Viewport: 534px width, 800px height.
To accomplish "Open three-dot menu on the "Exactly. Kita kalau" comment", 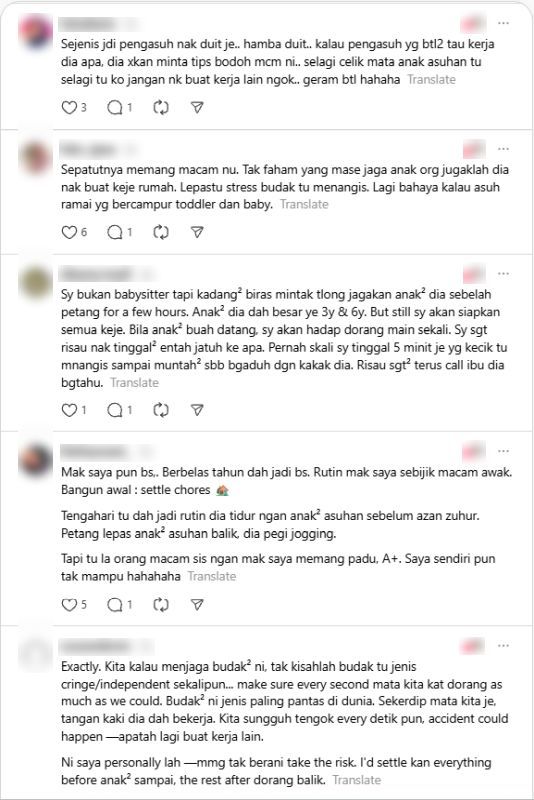I will [x=503, y=645].
